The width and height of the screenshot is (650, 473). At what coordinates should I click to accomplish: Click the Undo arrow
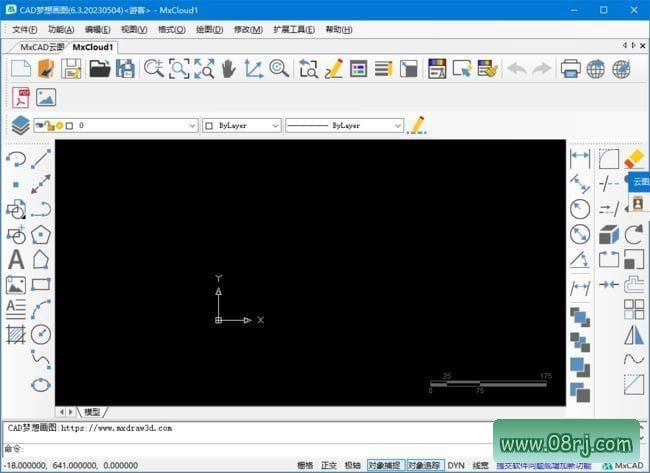[x=517, y=68]
